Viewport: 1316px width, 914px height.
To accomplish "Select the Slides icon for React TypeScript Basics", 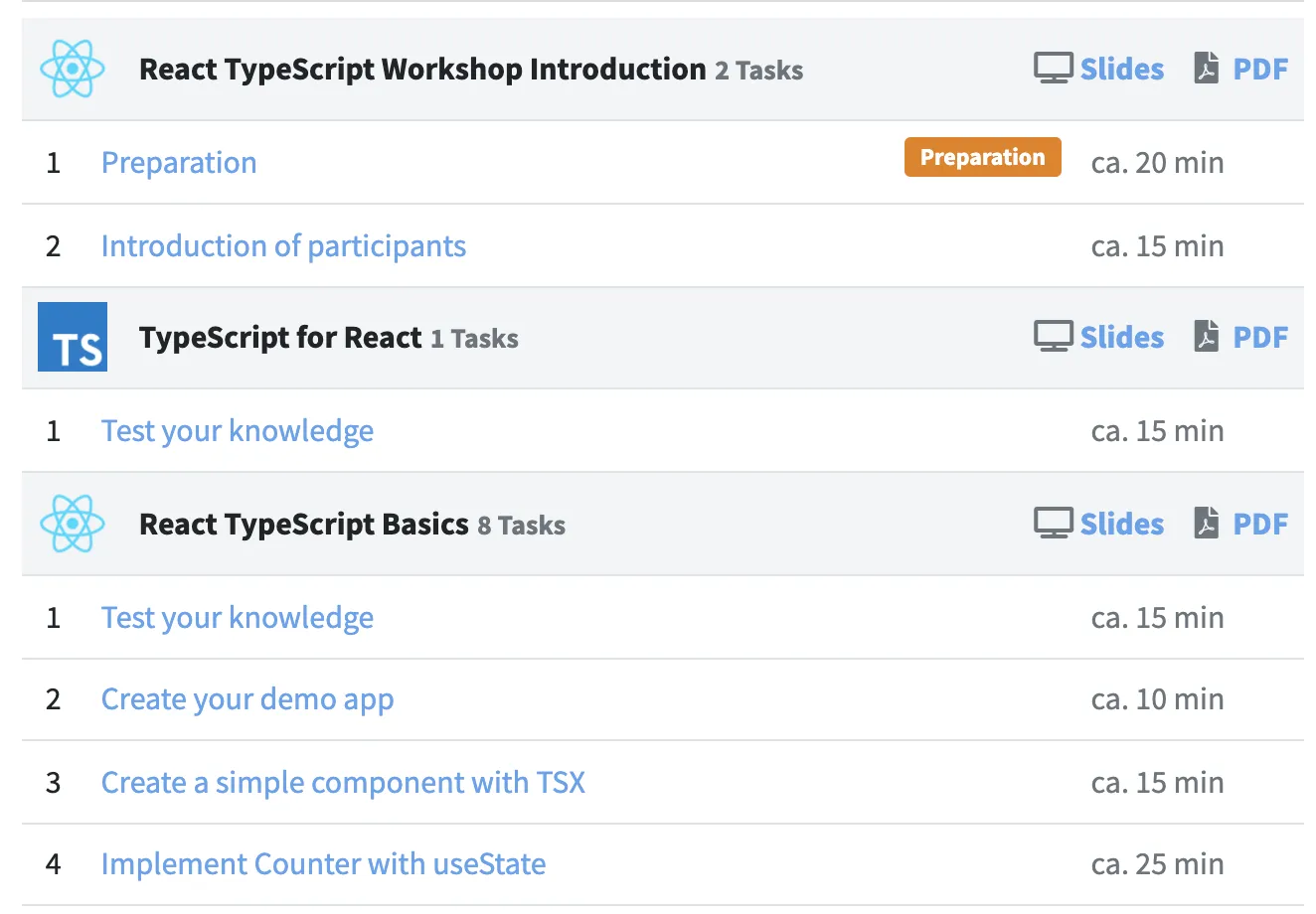I will (1052, 524).
